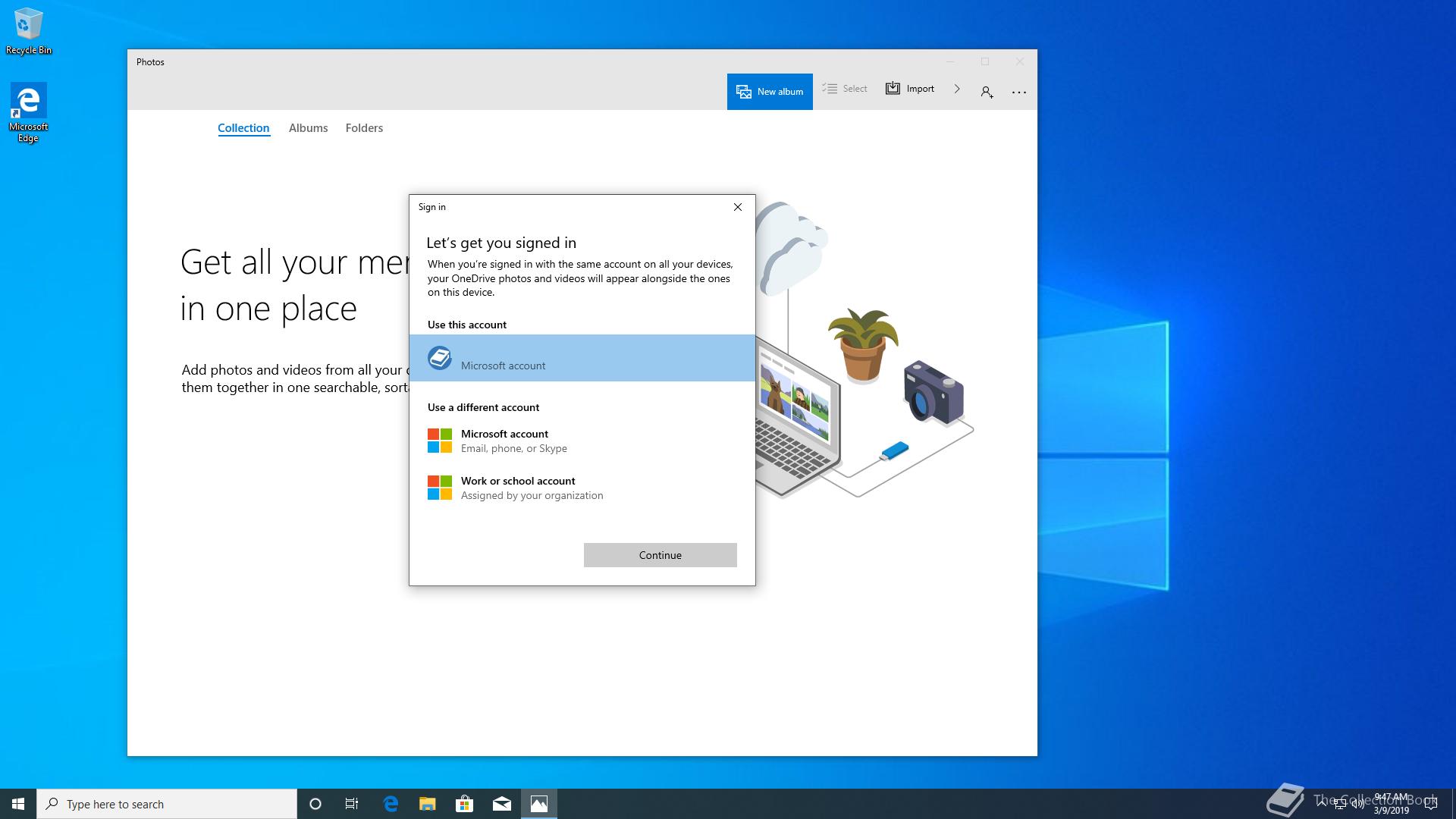
Task: Choose Work or school account option
Action: (582, 488)
